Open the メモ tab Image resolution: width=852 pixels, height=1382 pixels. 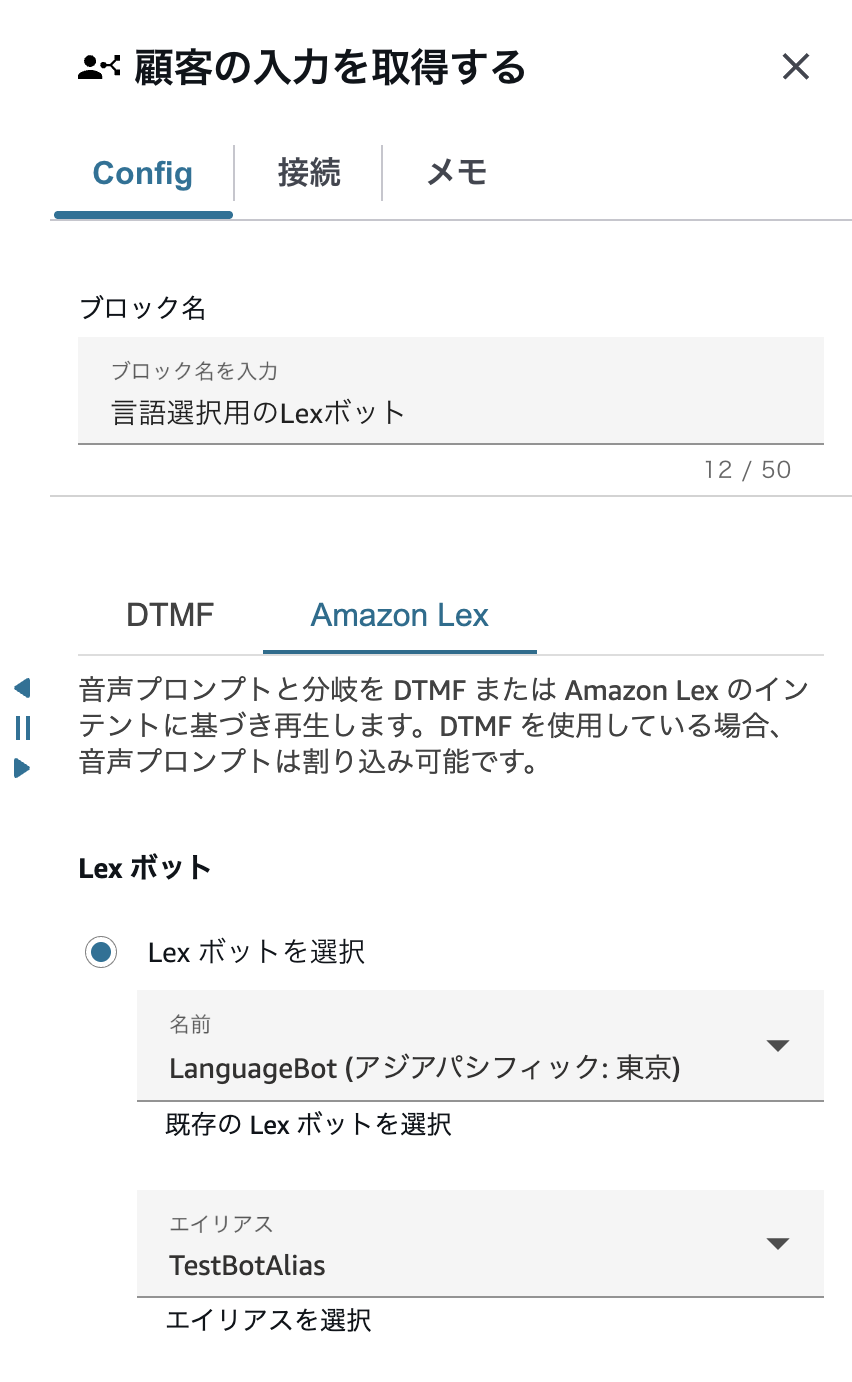point(457,173)
